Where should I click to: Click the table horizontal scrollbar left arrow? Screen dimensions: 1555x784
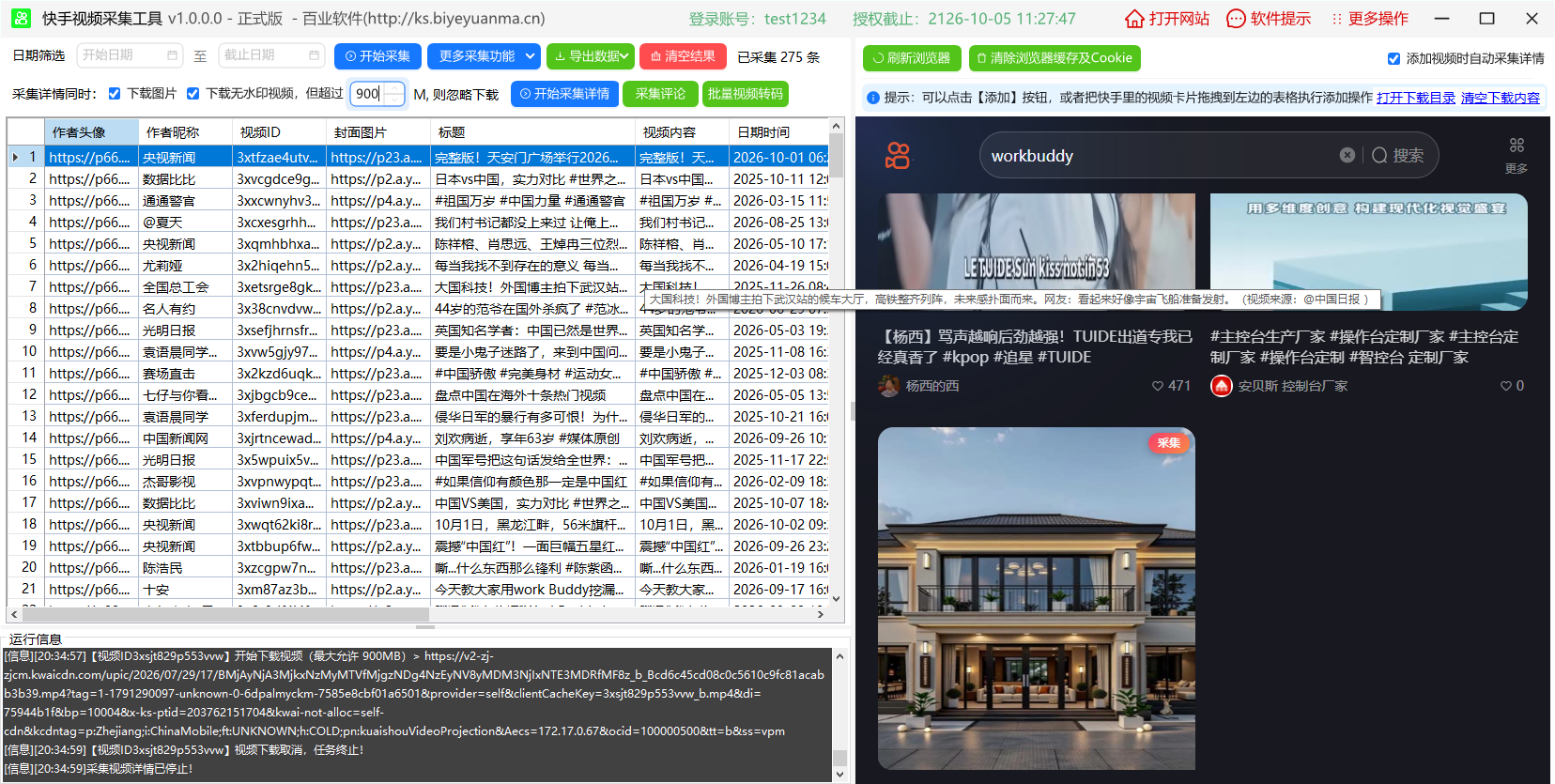(13, 614)
